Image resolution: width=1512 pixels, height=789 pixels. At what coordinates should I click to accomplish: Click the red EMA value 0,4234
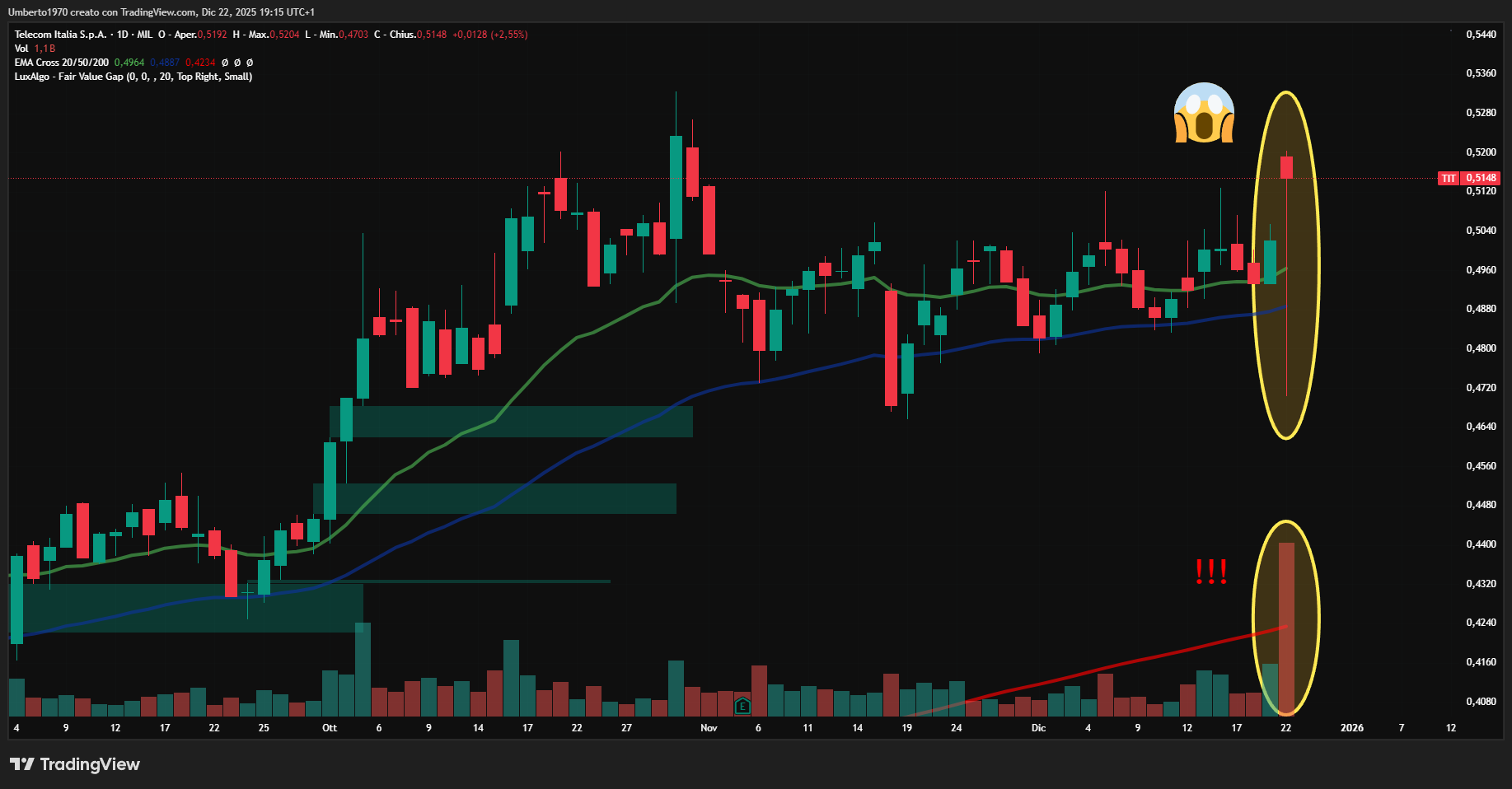[x=200, y=63]
